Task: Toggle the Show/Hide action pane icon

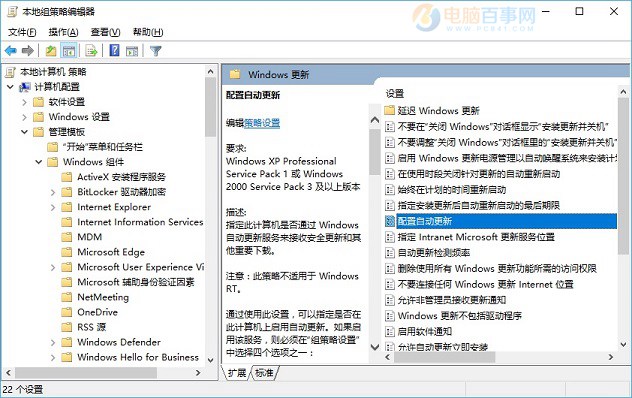Action: pos(132,51)
